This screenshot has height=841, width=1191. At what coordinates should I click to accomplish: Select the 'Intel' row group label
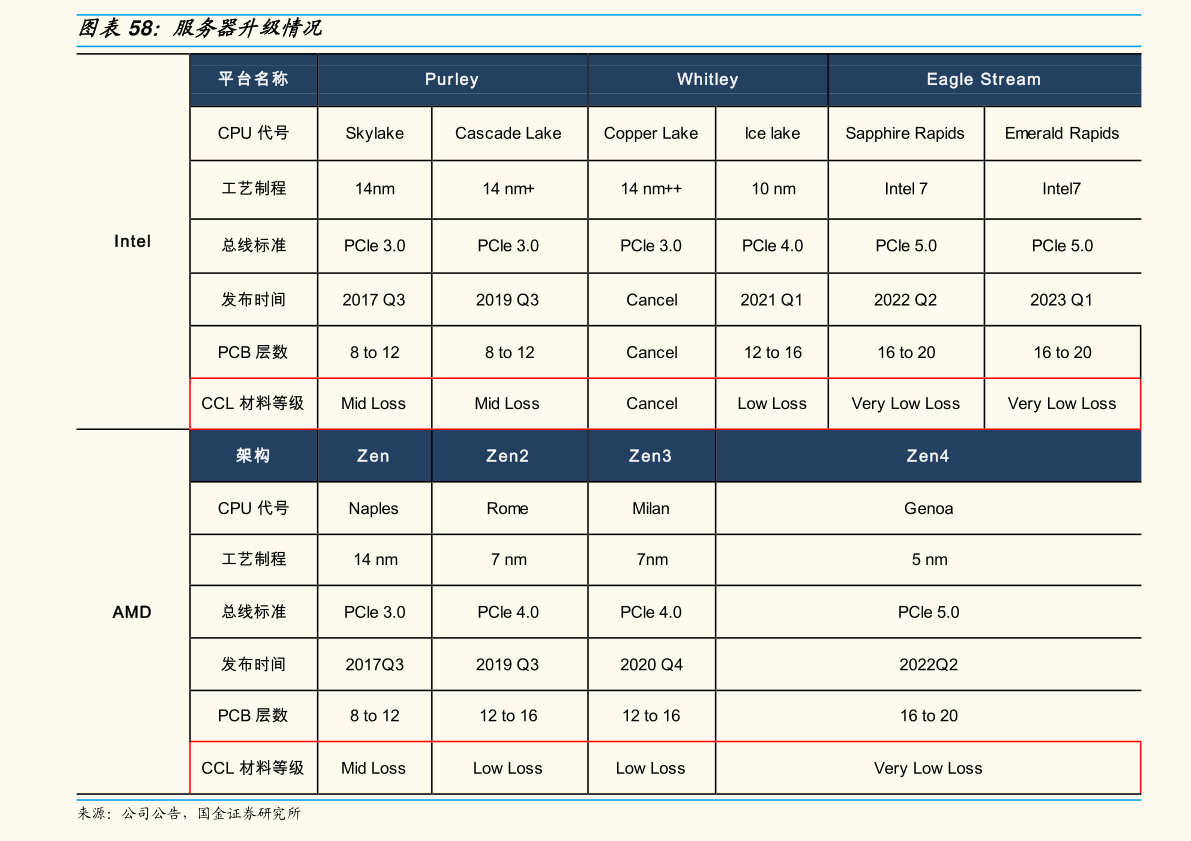pyautogui.click(x=132, y=242)
